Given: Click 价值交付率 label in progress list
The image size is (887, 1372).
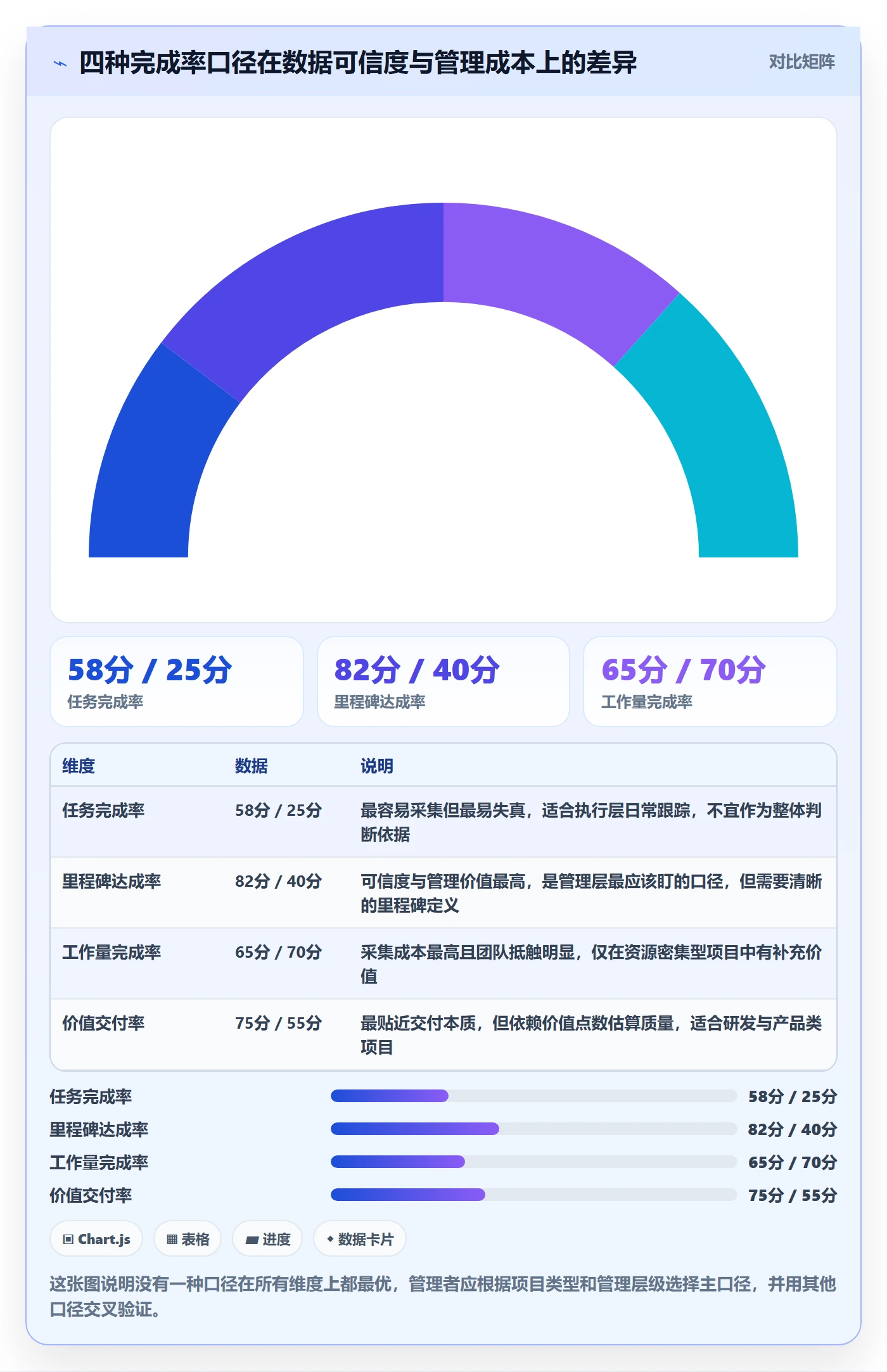Looking at the screenshot, I should pyautogui.click(x=91, y=1195).
